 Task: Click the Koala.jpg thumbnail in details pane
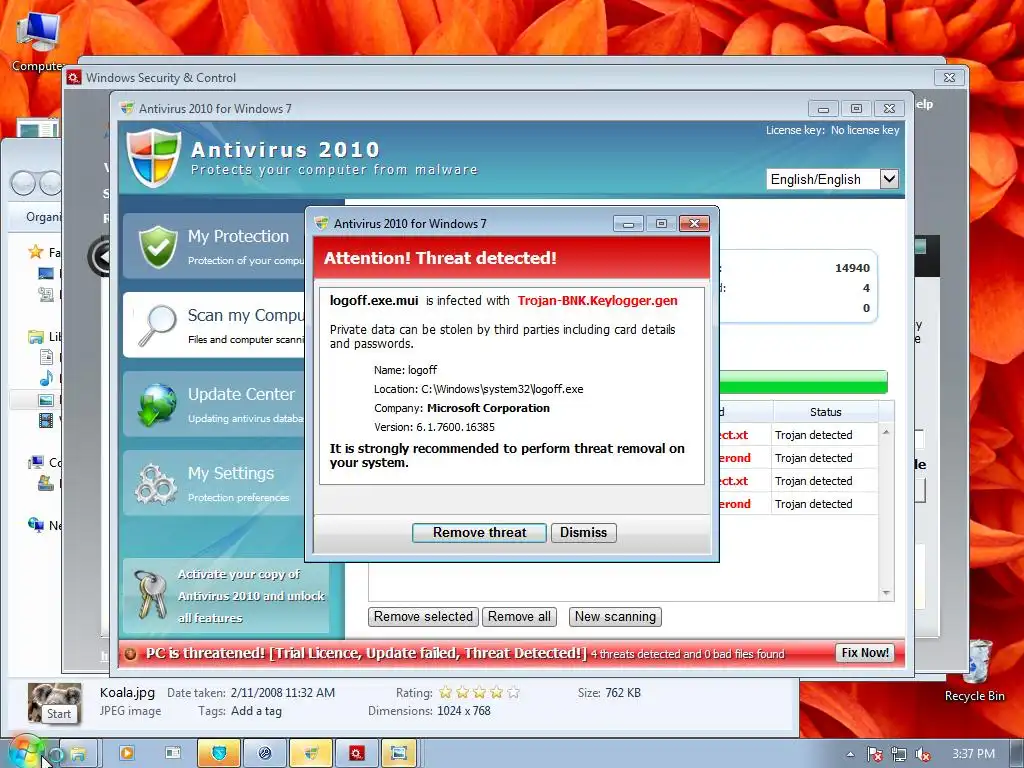54,702
